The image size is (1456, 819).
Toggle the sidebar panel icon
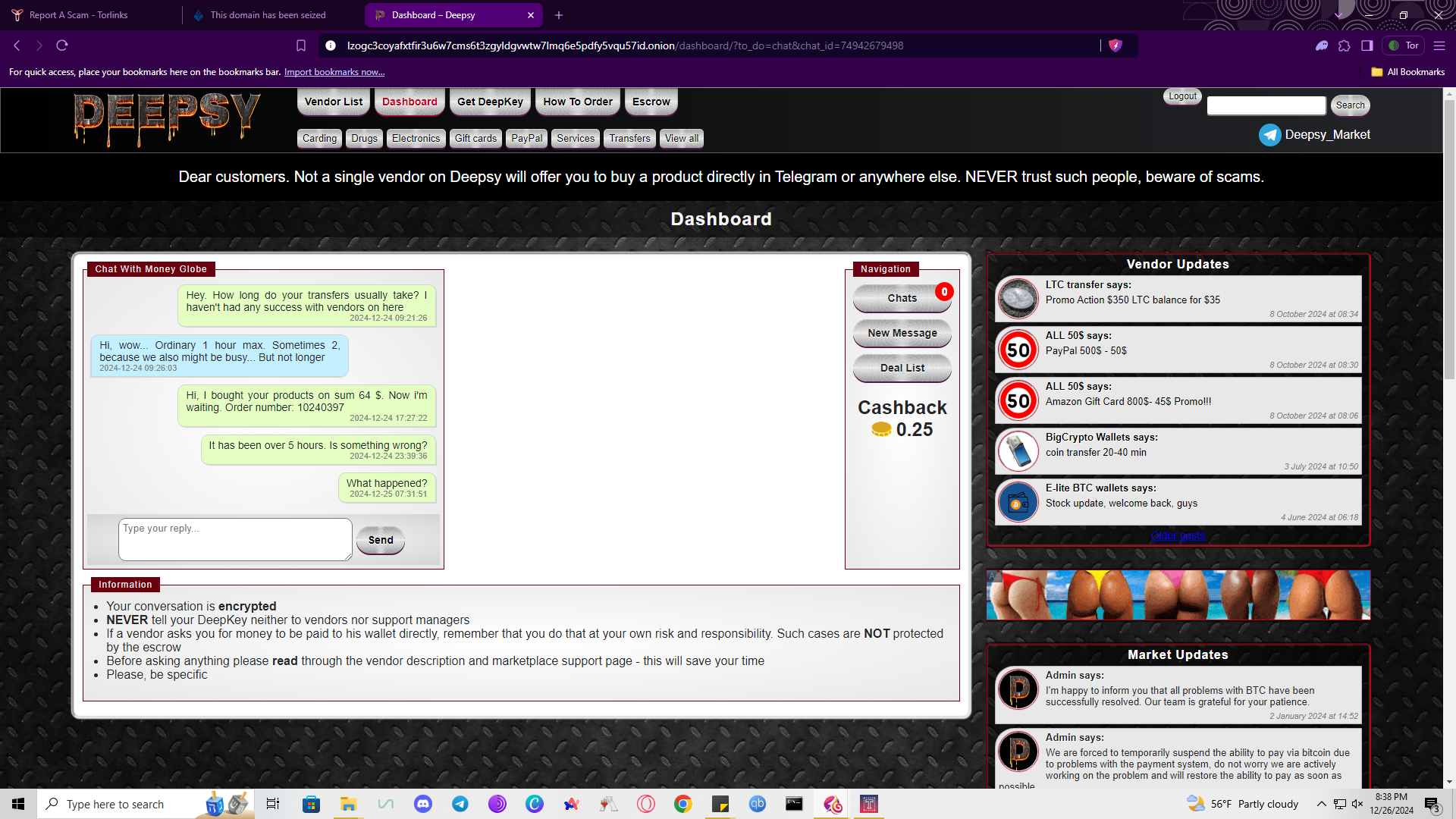1367,45
